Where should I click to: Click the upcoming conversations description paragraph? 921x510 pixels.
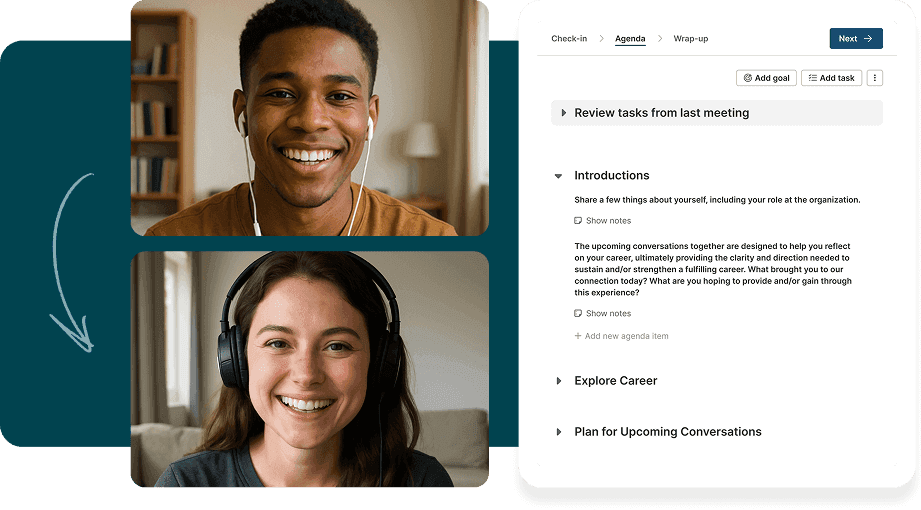(x=712, y=269)
